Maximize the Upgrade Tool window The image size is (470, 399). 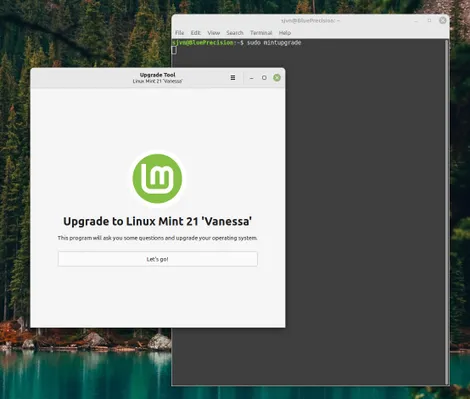pyautogui.click(x=264, y=78)
